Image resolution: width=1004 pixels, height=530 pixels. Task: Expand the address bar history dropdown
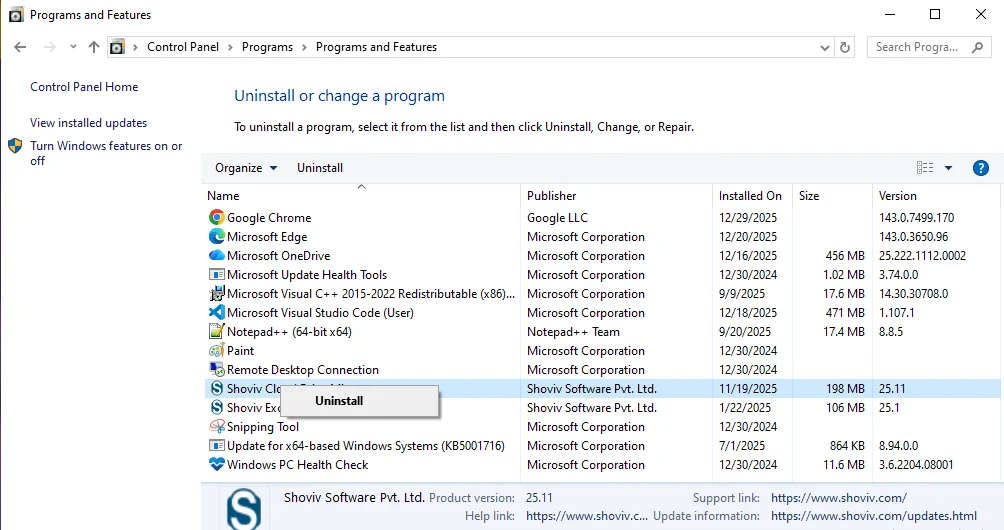(x=825, y=47)
